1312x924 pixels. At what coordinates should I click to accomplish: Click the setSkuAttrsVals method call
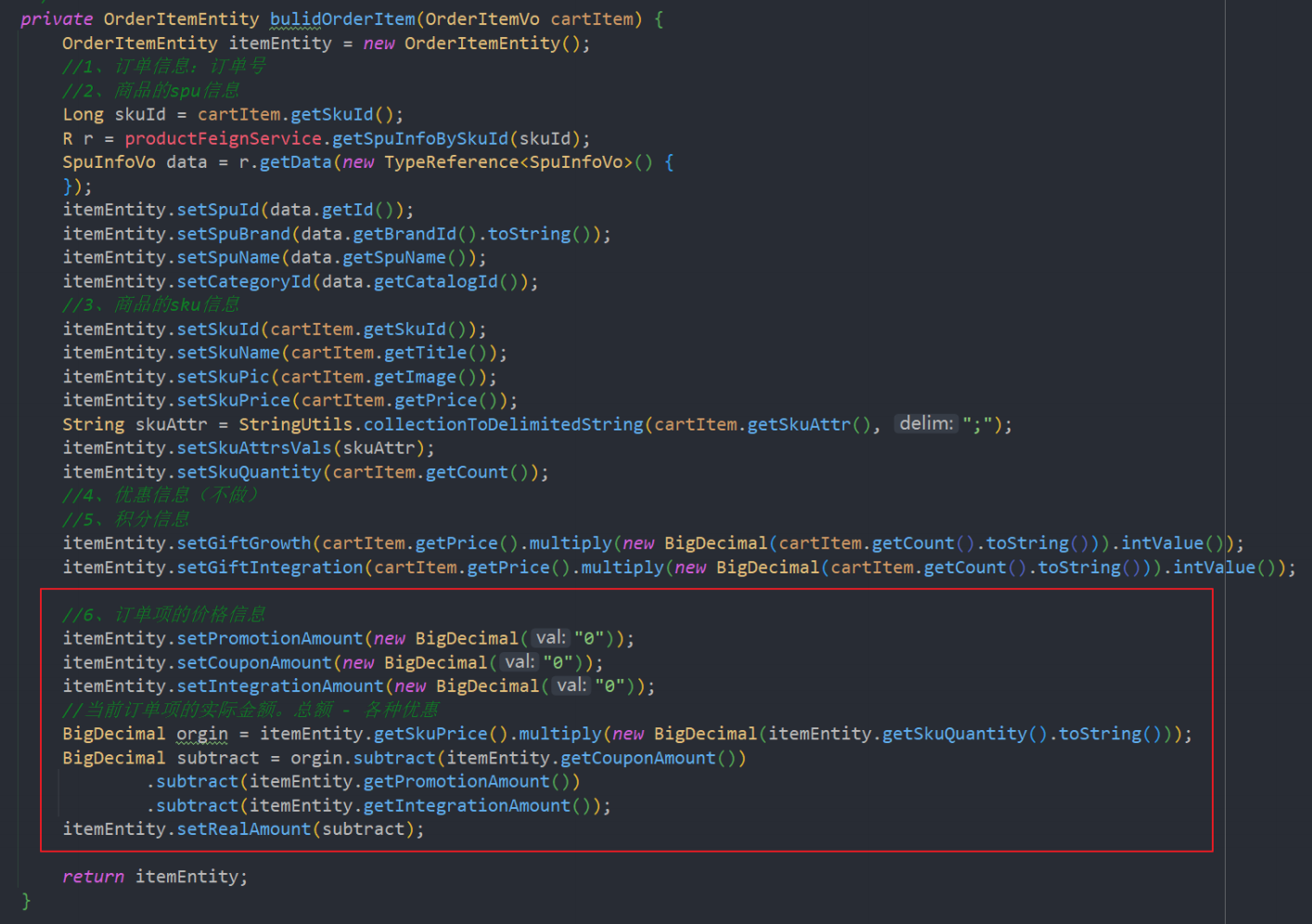(254, 448)
